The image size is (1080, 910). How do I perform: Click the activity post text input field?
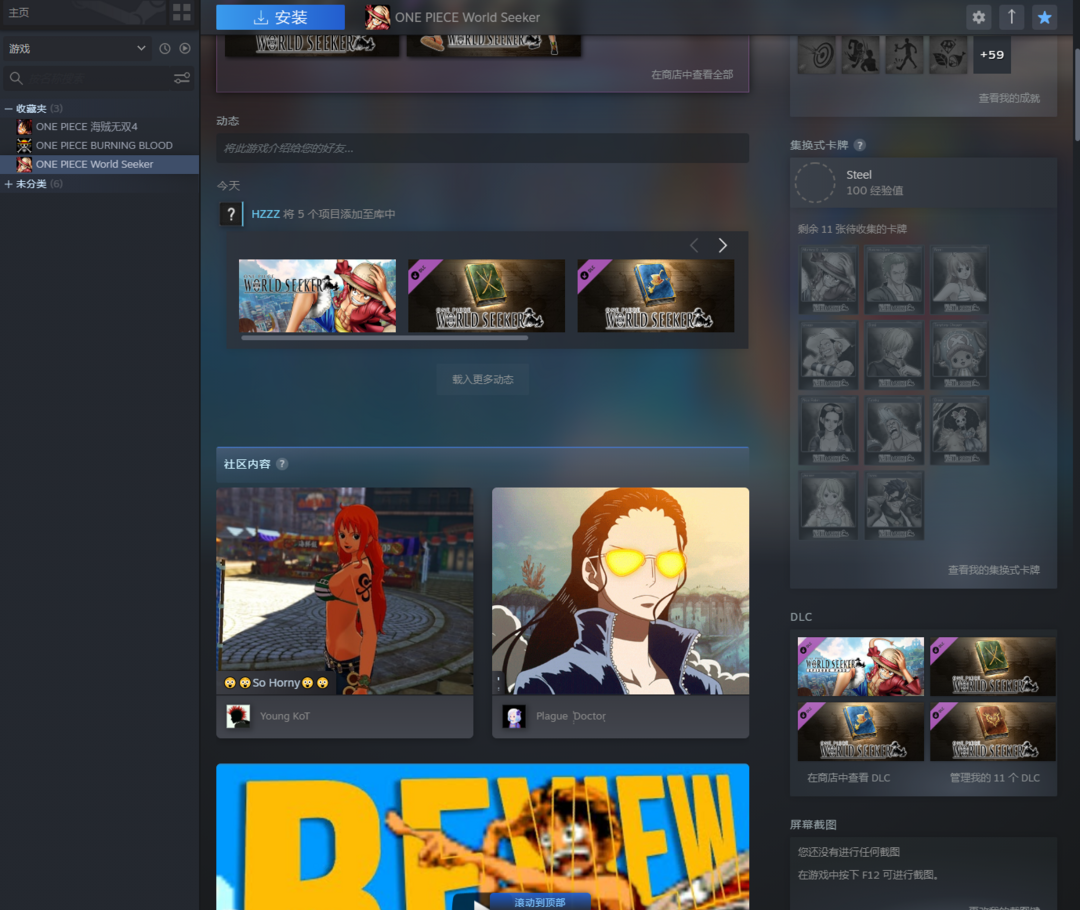482,148
